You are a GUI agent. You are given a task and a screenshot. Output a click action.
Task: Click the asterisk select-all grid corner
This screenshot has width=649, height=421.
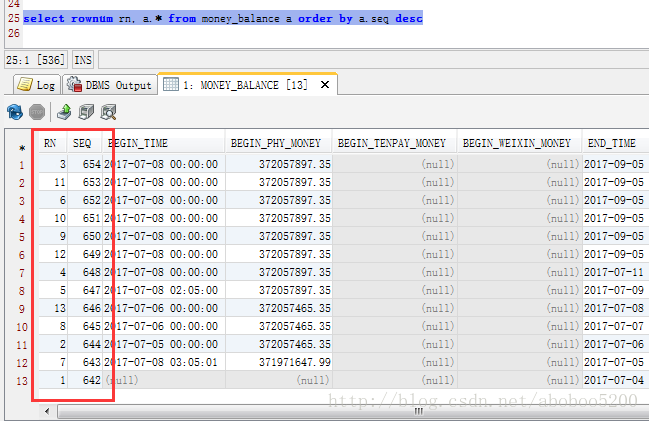tap(22, 147)
